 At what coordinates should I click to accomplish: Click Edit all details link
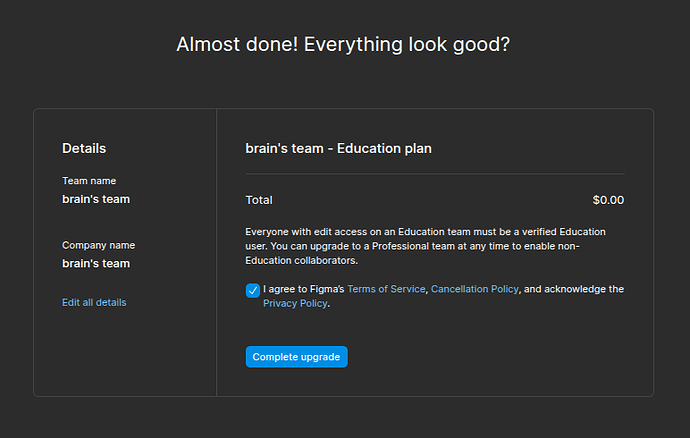(94, 302)
